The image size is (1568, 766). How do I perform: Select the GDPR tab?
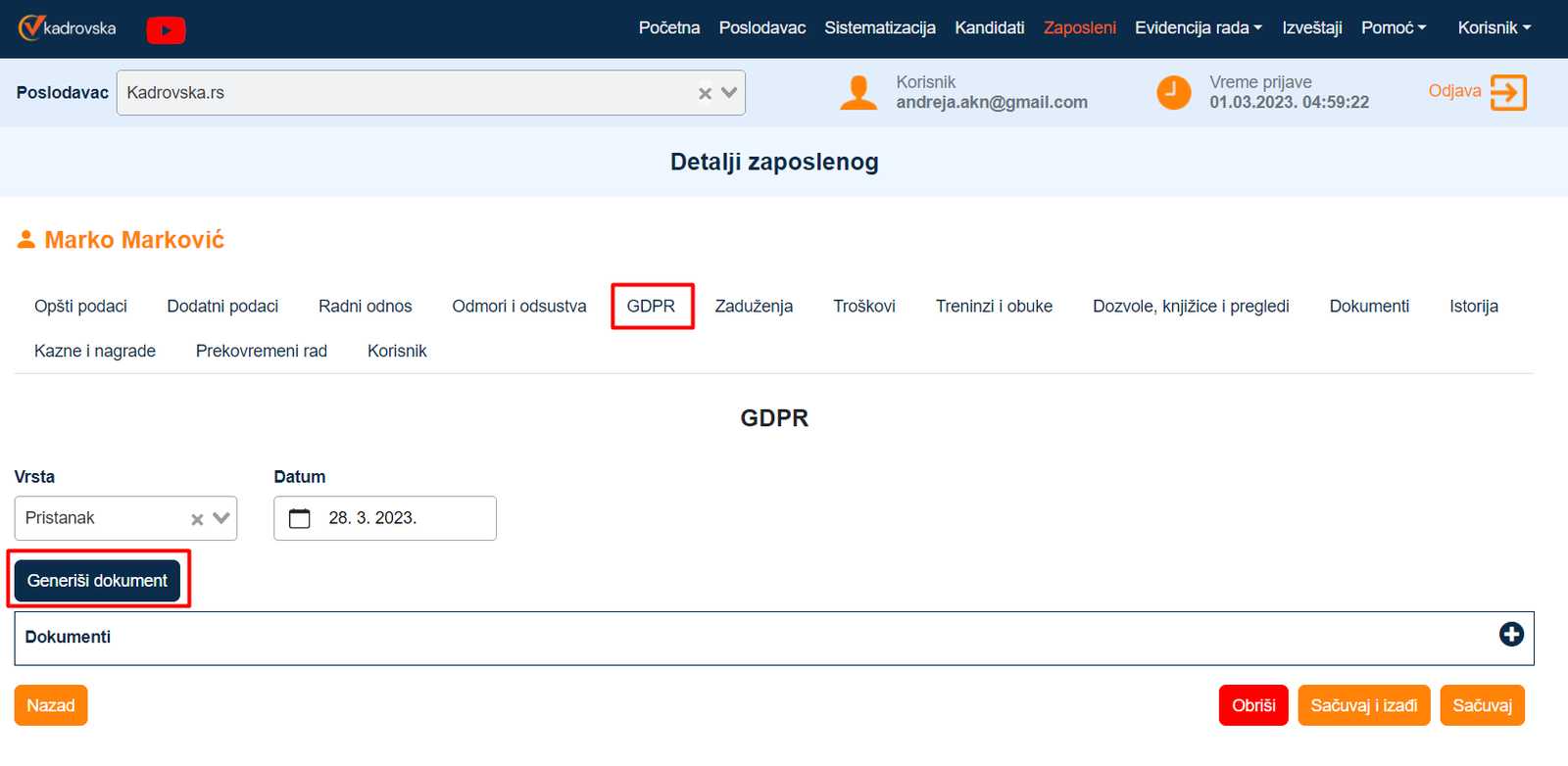pyautogui.click(x=652, y=307)
